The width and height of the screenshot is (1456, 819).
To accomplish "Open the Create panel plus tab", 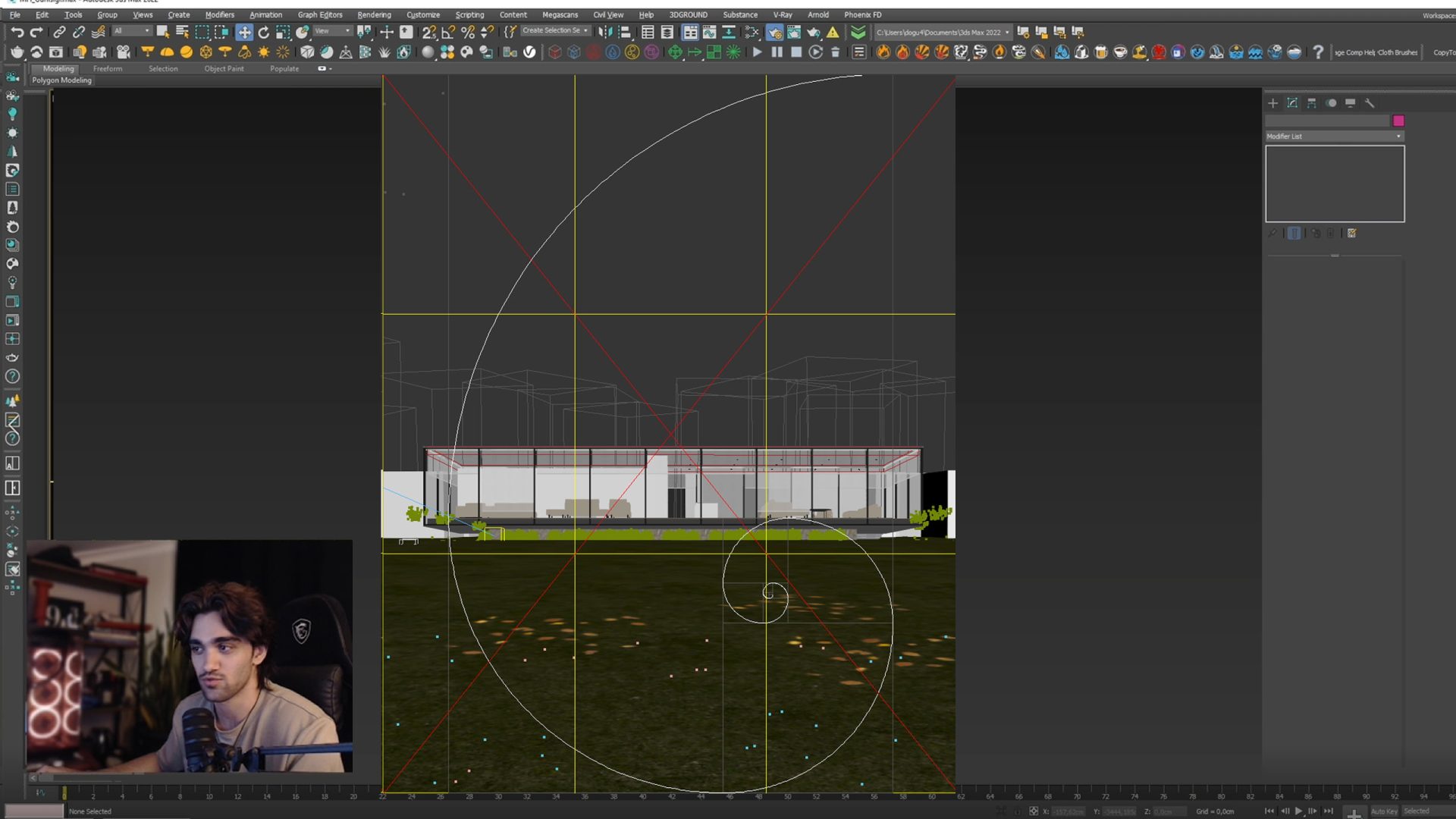I will [x=1272, y=103].
